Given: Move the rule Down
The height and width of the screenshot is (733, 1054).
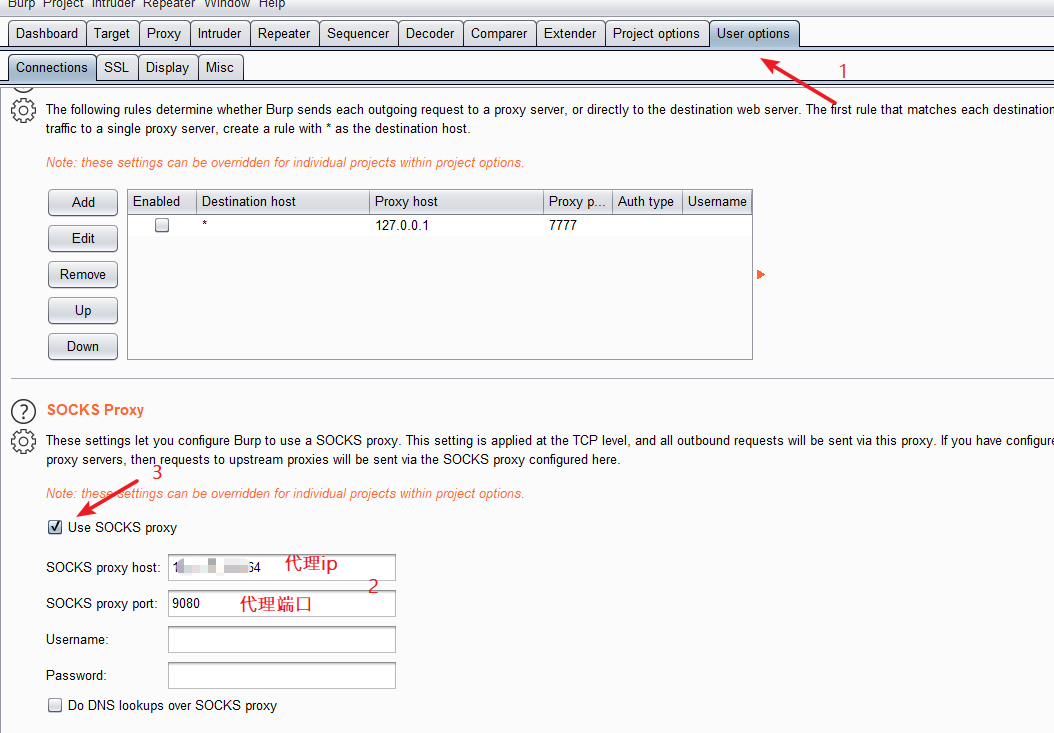Looking at the screenshot, I should coord(83,346).
